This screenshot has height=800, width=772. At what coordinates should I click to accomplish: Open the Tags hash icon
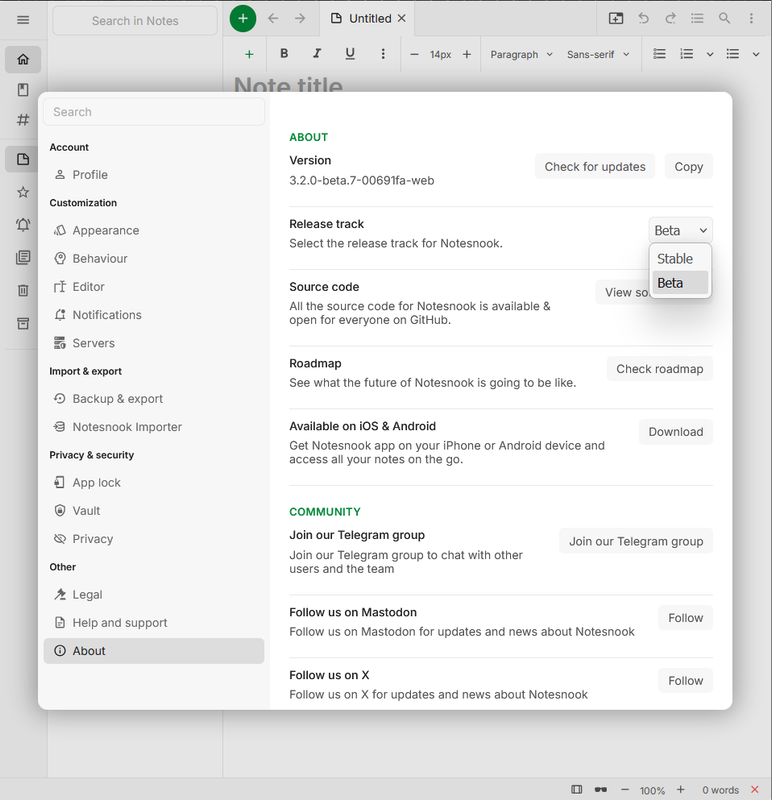pyautogui.click(x=23, y=120)
